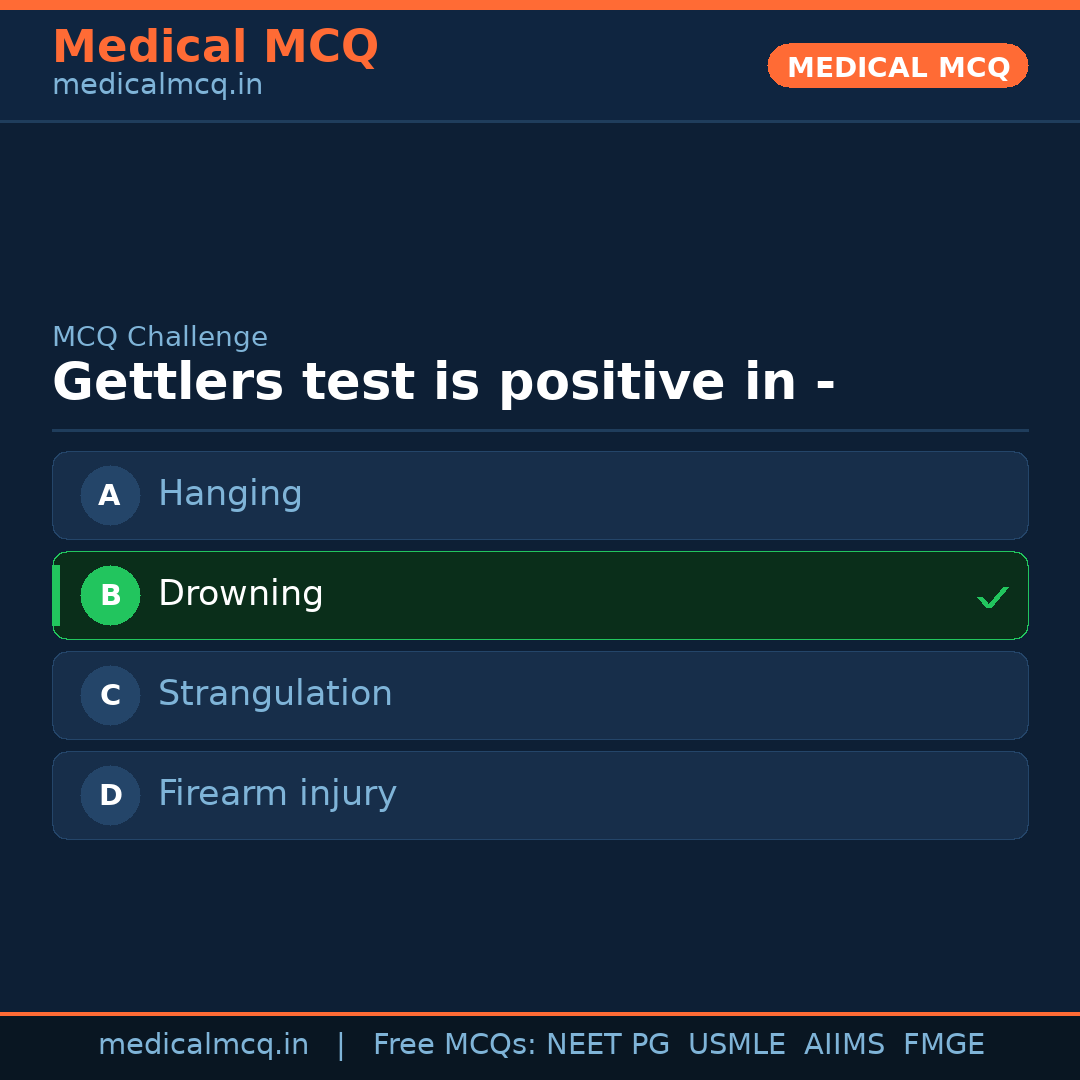This screenshot has width=1080, height=1080.
Task: Click the circular letter D badge
Action: pyautogui.click(x=110, y=795)
